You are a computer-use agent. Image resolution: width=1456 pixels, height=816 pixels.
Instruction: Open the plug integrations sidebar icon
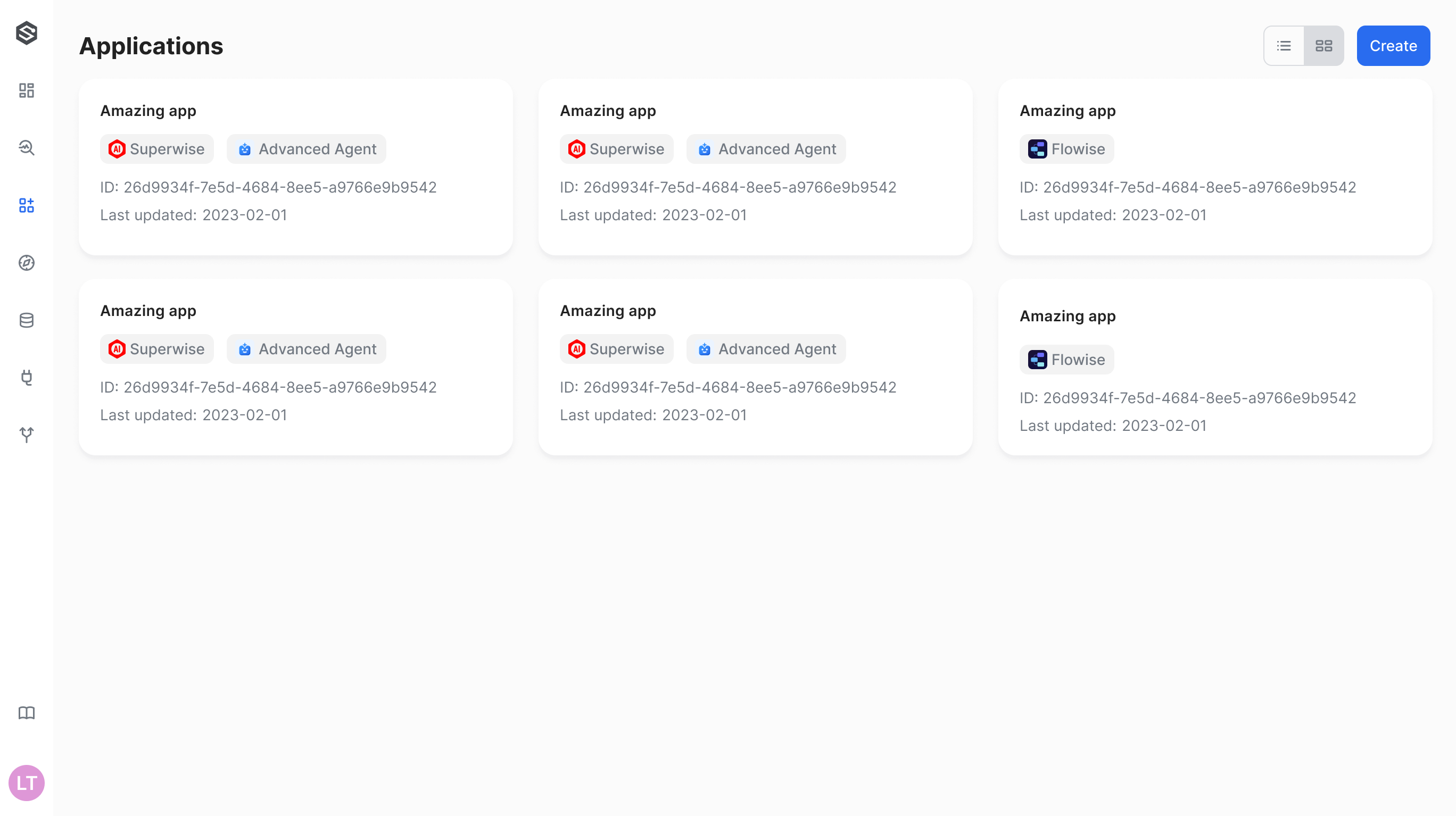point(27,378)
